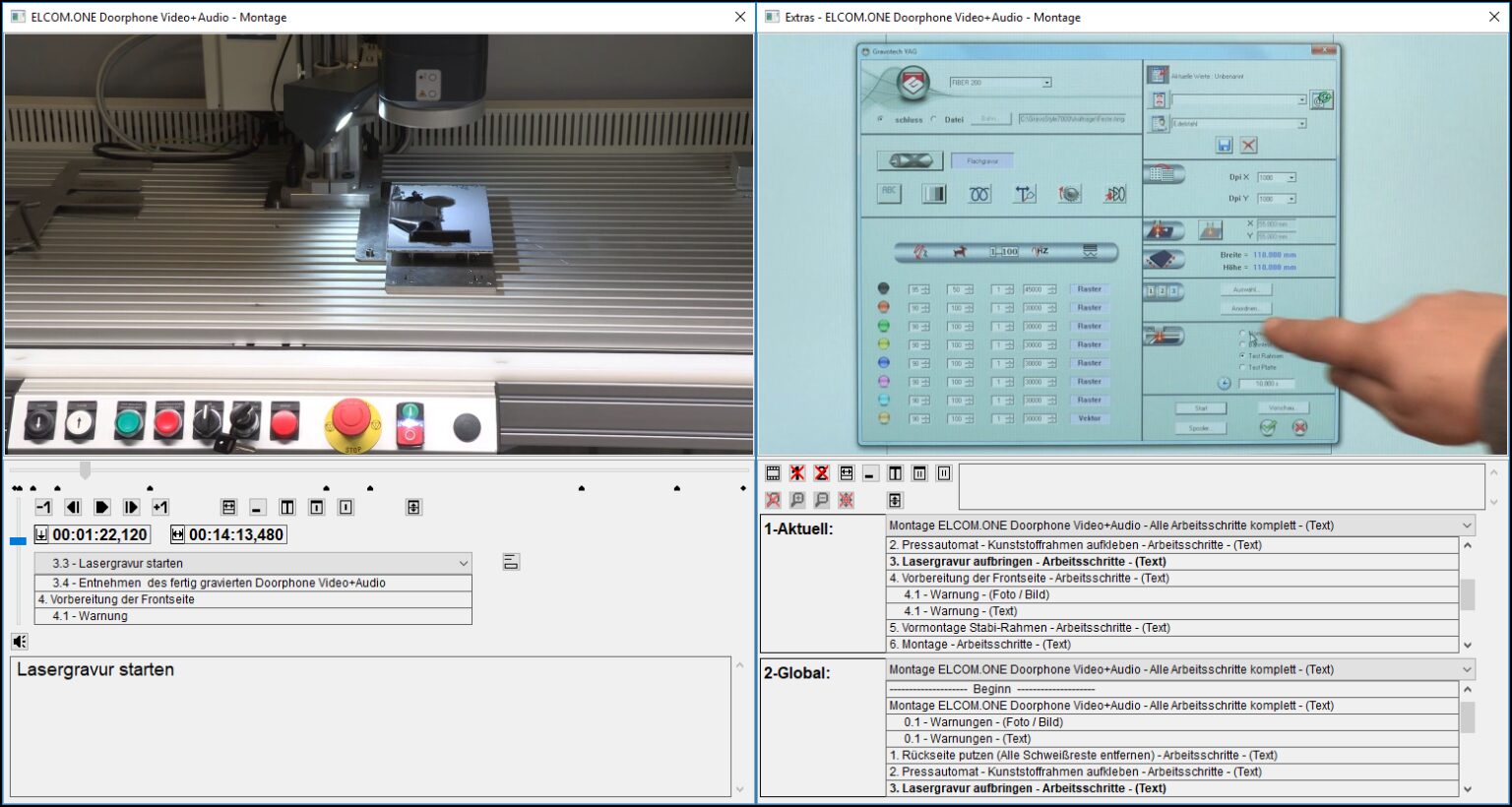Click the filmstrip icon in the Extras toolbar
Image resolution: width=1512 pixels, height=807 pixels.
tap(773, 473)
